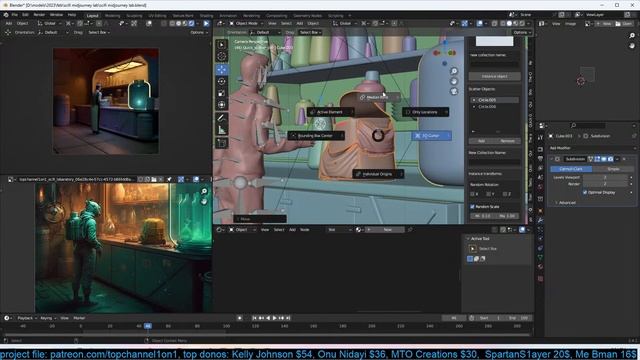640x360 pixels.
Task: Toggle Subdivision modifier render visibility
Action: (x=610, y=159)
